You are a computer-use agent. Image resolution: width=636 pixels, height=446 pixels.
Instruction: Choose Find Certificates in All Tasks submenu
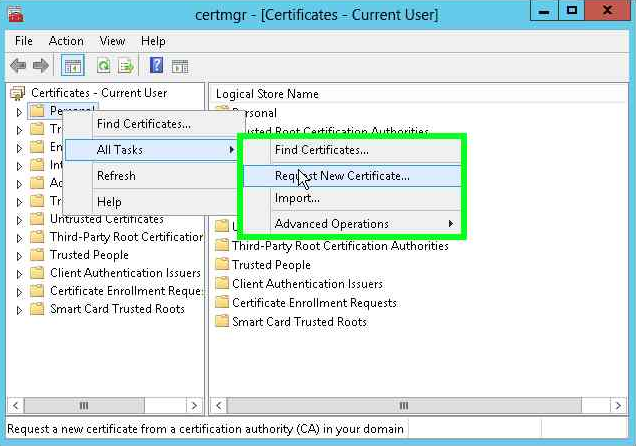click(352, 150)
